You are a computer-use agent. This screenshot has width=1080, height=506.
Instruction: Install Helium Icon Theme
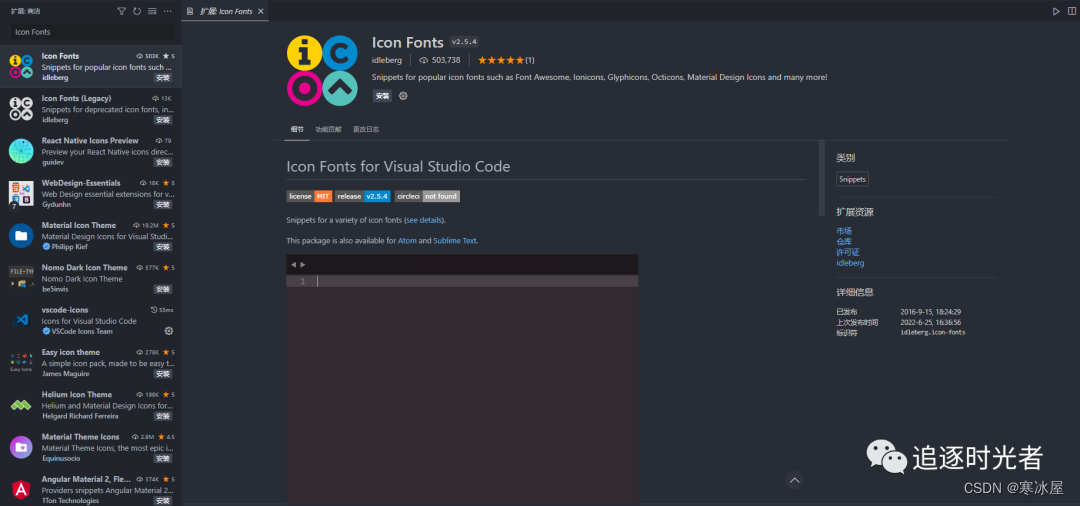tap(163, 416)
